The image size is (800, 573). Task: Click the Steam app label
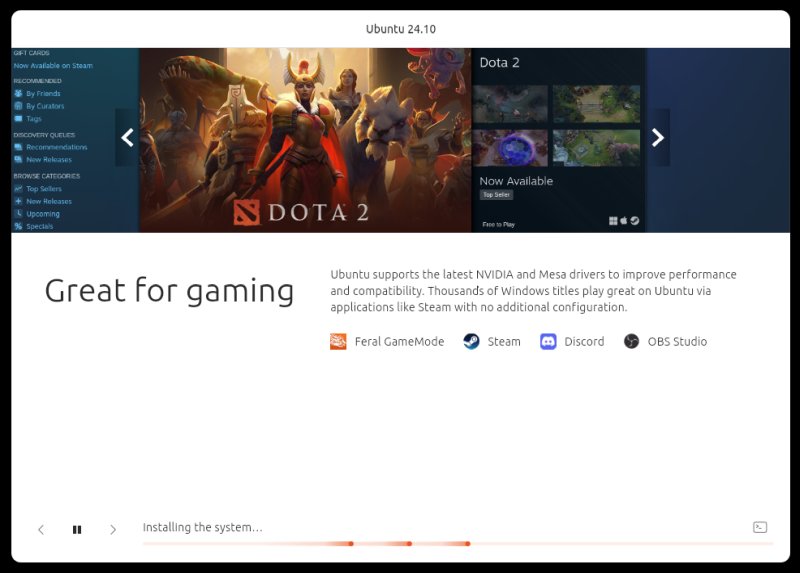pyautogui.click(x=504, y=341)
